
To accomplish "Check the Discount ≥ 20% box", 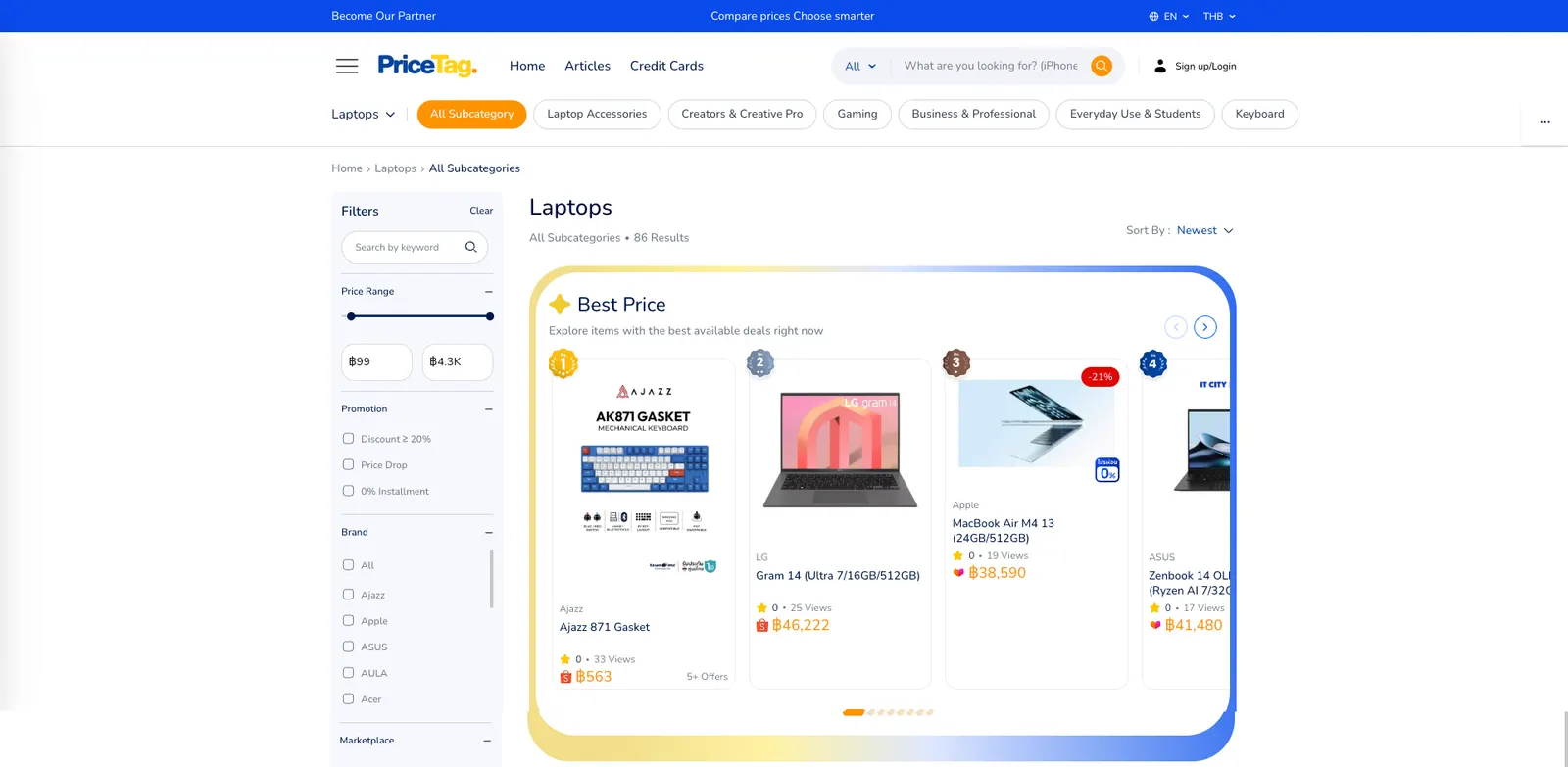I will [348, 439].
